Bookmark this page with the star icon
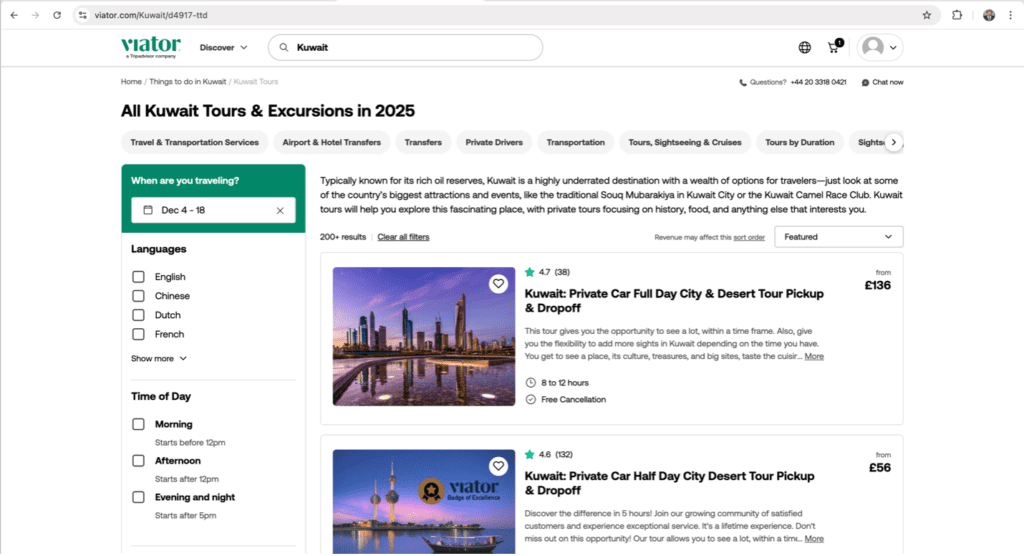This screenshot has height=556, width=1024. 927,15
